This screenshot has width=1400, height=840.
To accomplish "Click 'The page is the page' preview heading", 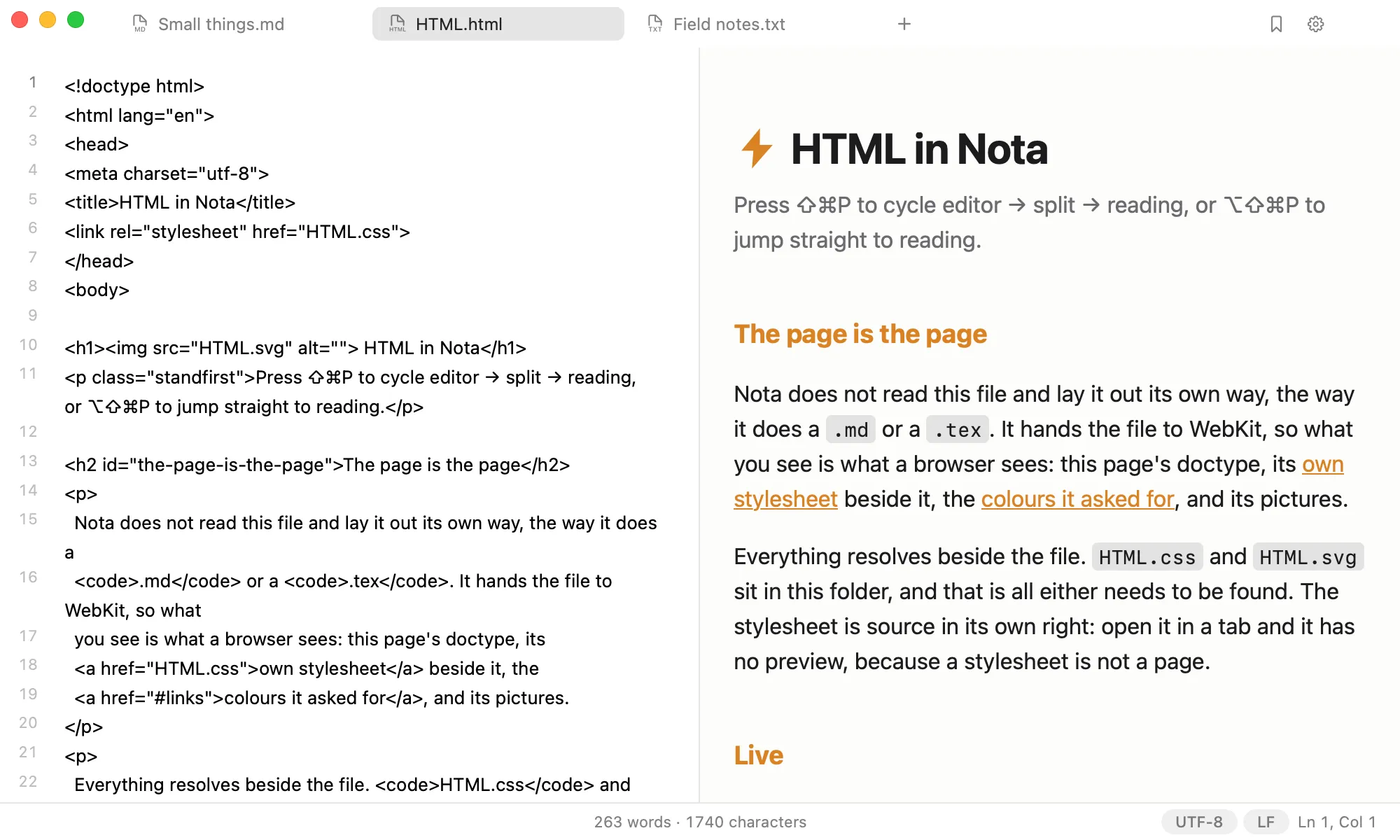I will click(x=860, y=334).
